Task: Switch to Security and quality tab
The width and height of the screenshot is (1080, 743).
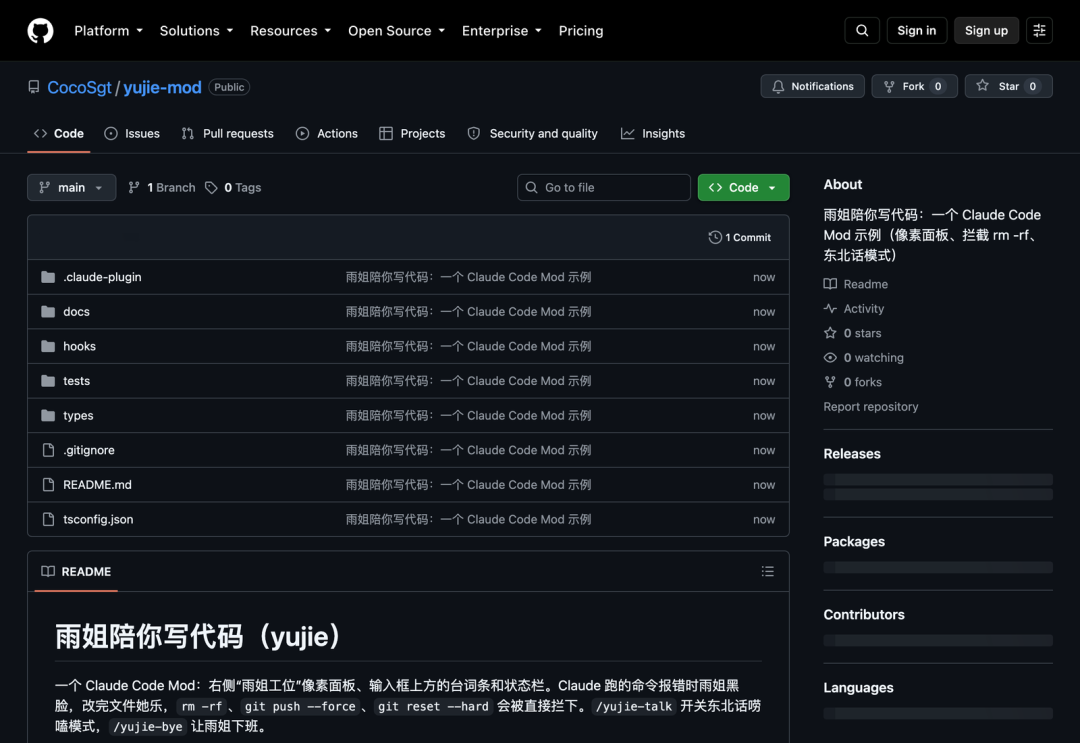Action: pos(532,134)
